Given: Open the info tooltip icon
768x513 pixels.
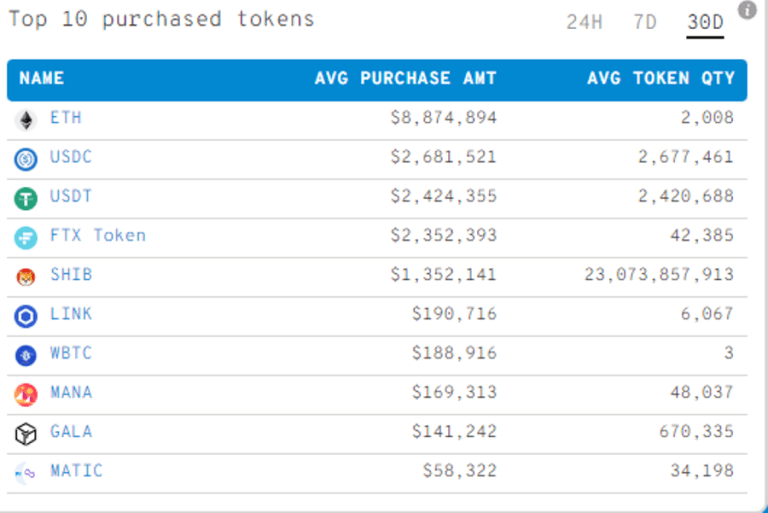Looking at the screenshot, I should 747,10.
